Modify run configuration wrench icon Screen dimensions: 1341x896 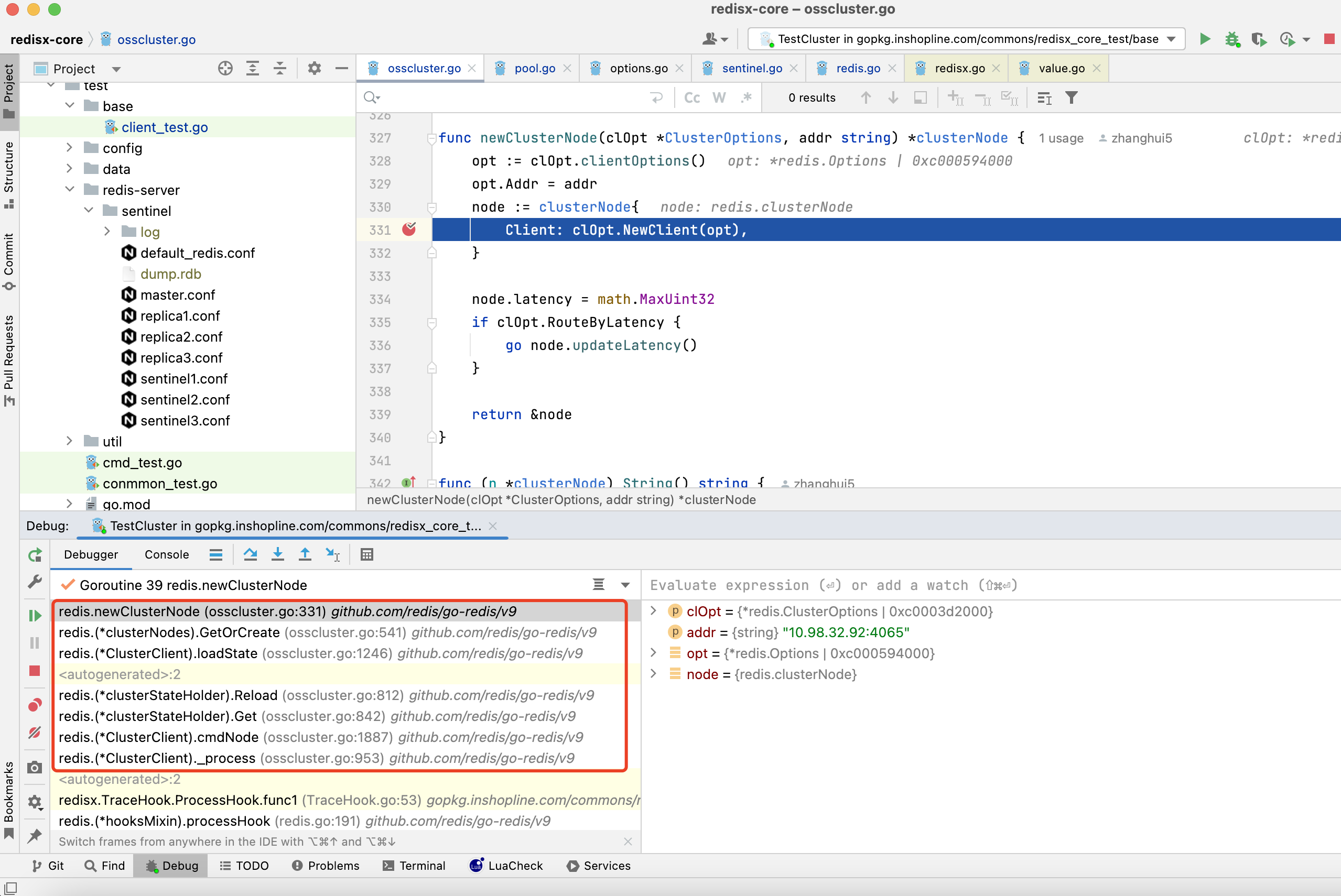point(35,582)
